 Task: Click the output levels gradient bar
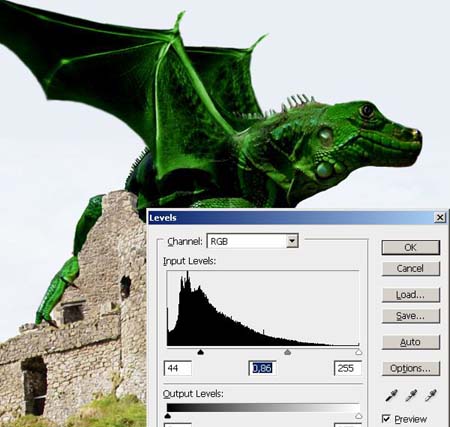point(263,408)
